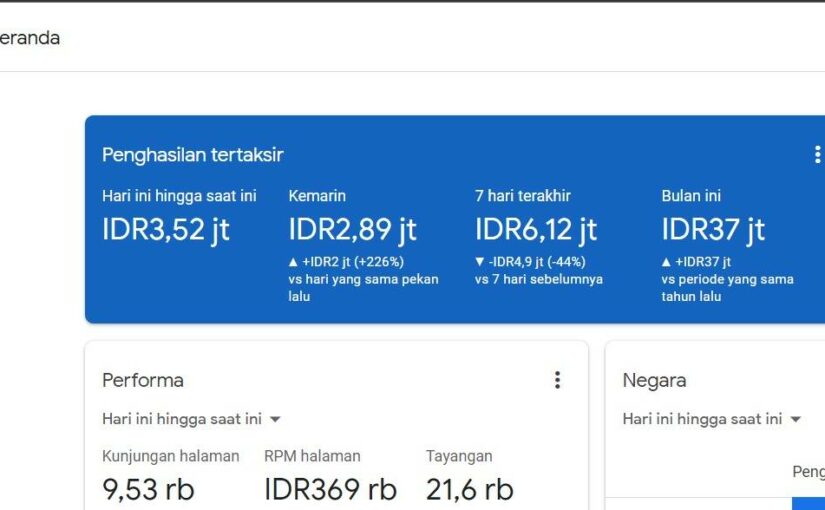The width and height of the screenshot is (825, 510).
Task: Click the Performa card heading
Action: pos(143,380)
